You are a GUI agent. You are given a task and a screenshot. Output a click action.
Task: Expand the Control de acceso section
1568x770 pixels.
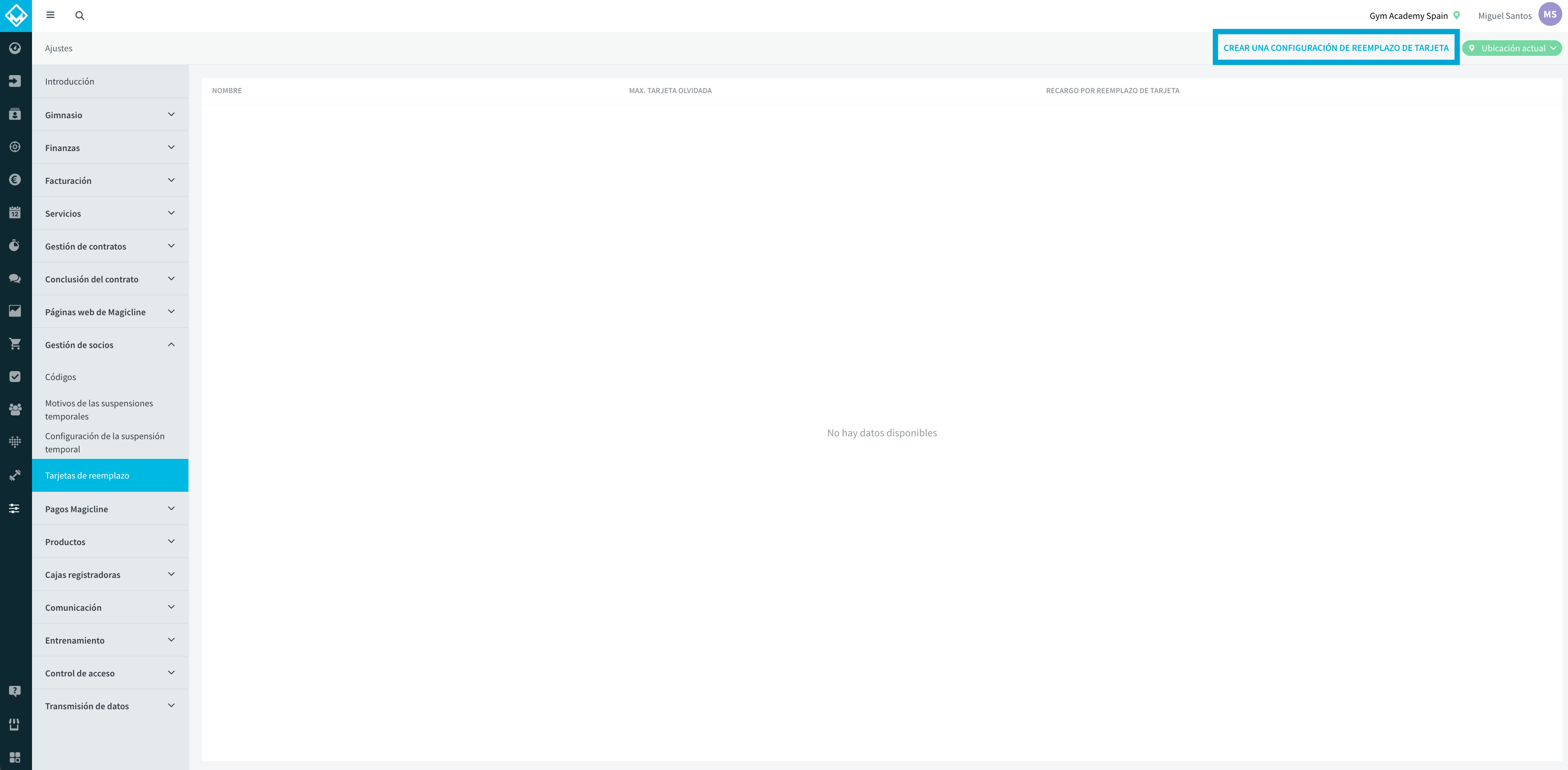pyautogui.click(x=110, y=673)
